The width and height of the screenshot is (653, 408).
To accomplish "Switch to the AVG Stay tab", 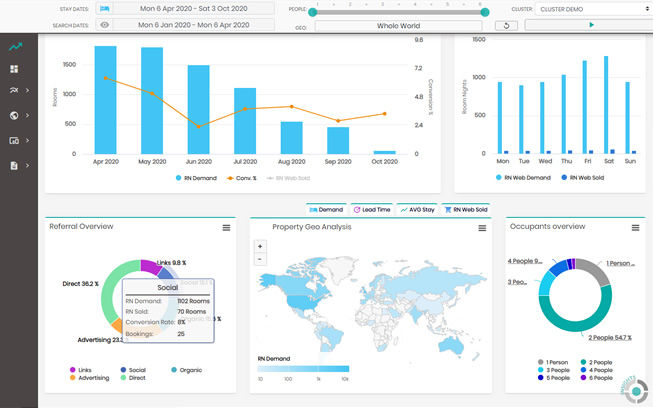I will [x=417, y=210].
